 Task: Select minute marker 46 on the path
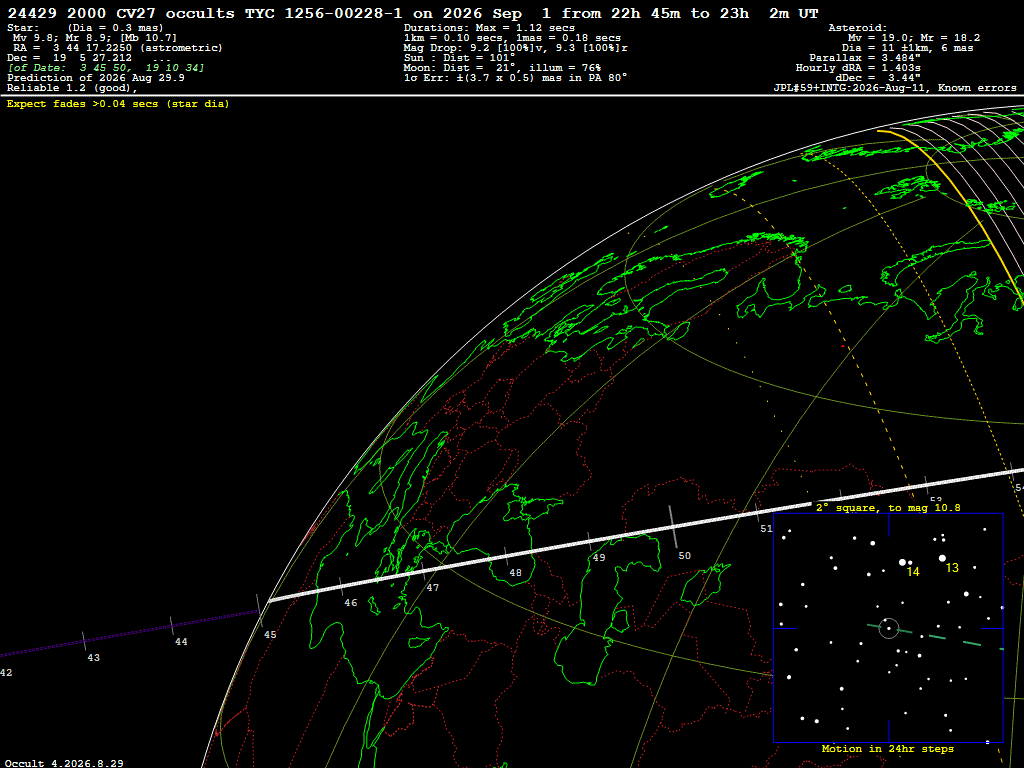click(x=351, y=603)
